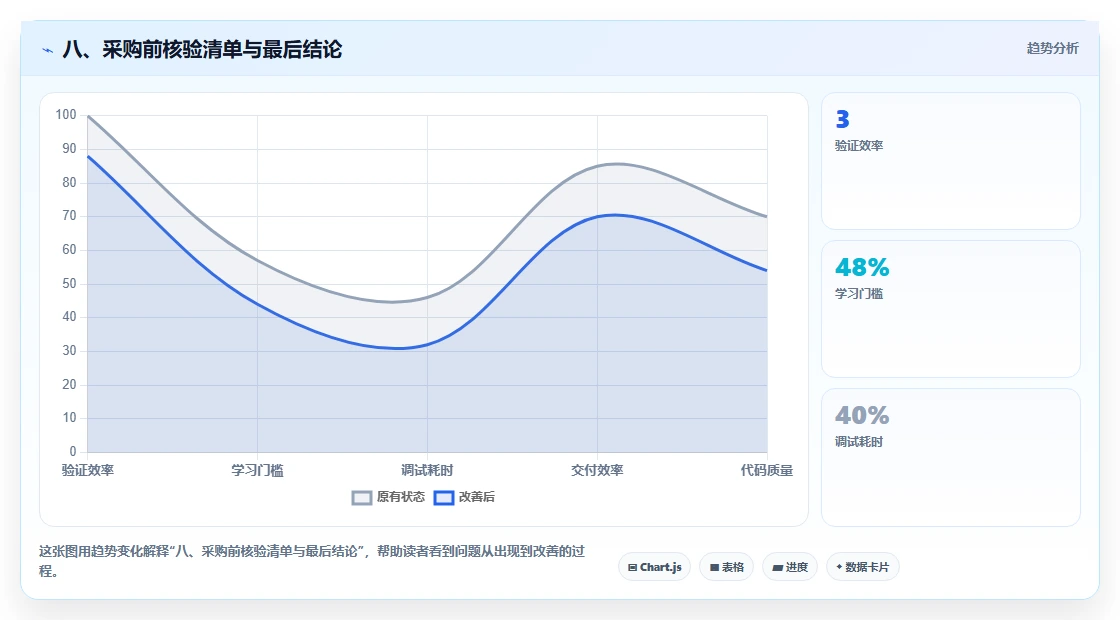Select the 验证效率 stat card showing 3

[951, 161]
